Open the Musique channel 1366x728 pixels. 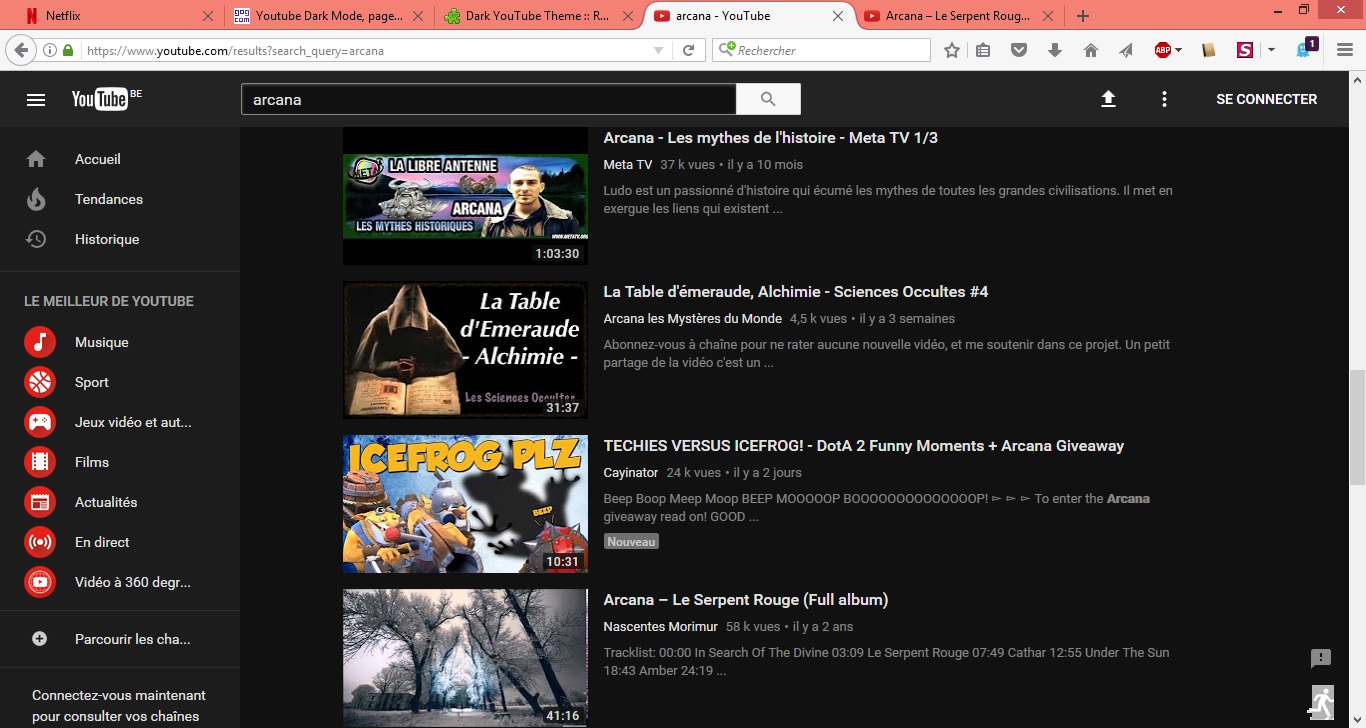click(x=102, y=342)
